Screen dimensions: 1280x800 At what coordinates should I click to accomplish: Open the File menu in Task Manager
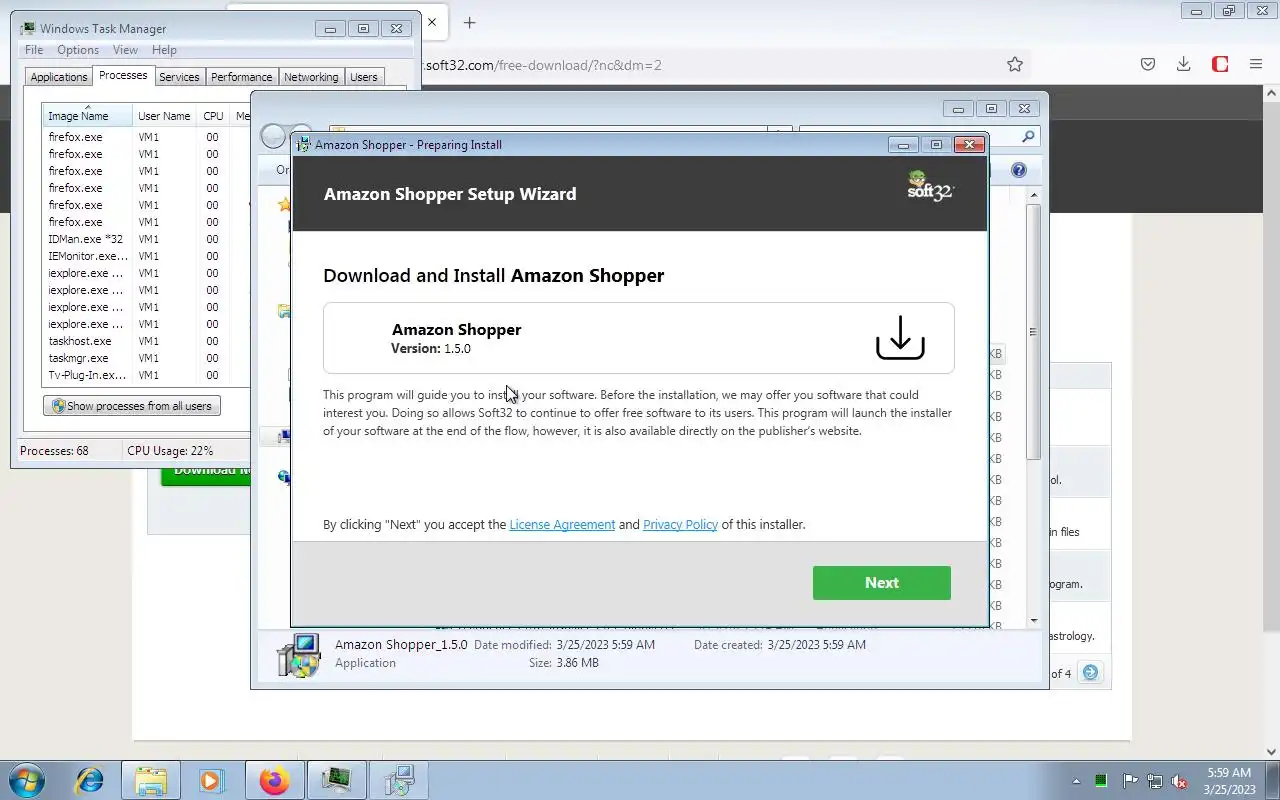(x=34, y=50)
